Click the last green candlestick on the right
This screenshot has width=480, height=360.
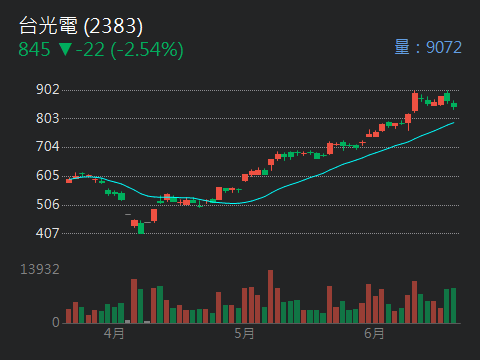pyautogui.click(x=454, y=105)
